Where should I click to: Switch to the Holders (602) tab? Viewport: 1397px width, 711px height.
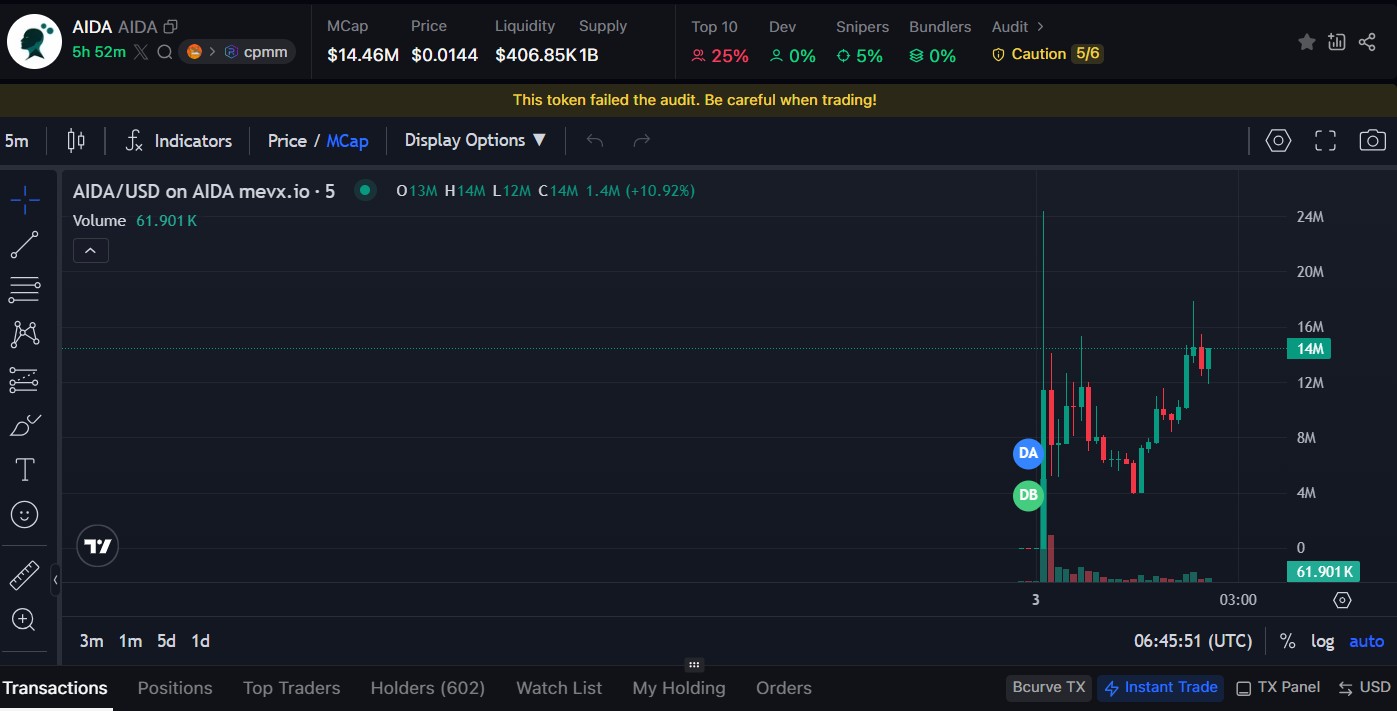click(x=427, y=688)
